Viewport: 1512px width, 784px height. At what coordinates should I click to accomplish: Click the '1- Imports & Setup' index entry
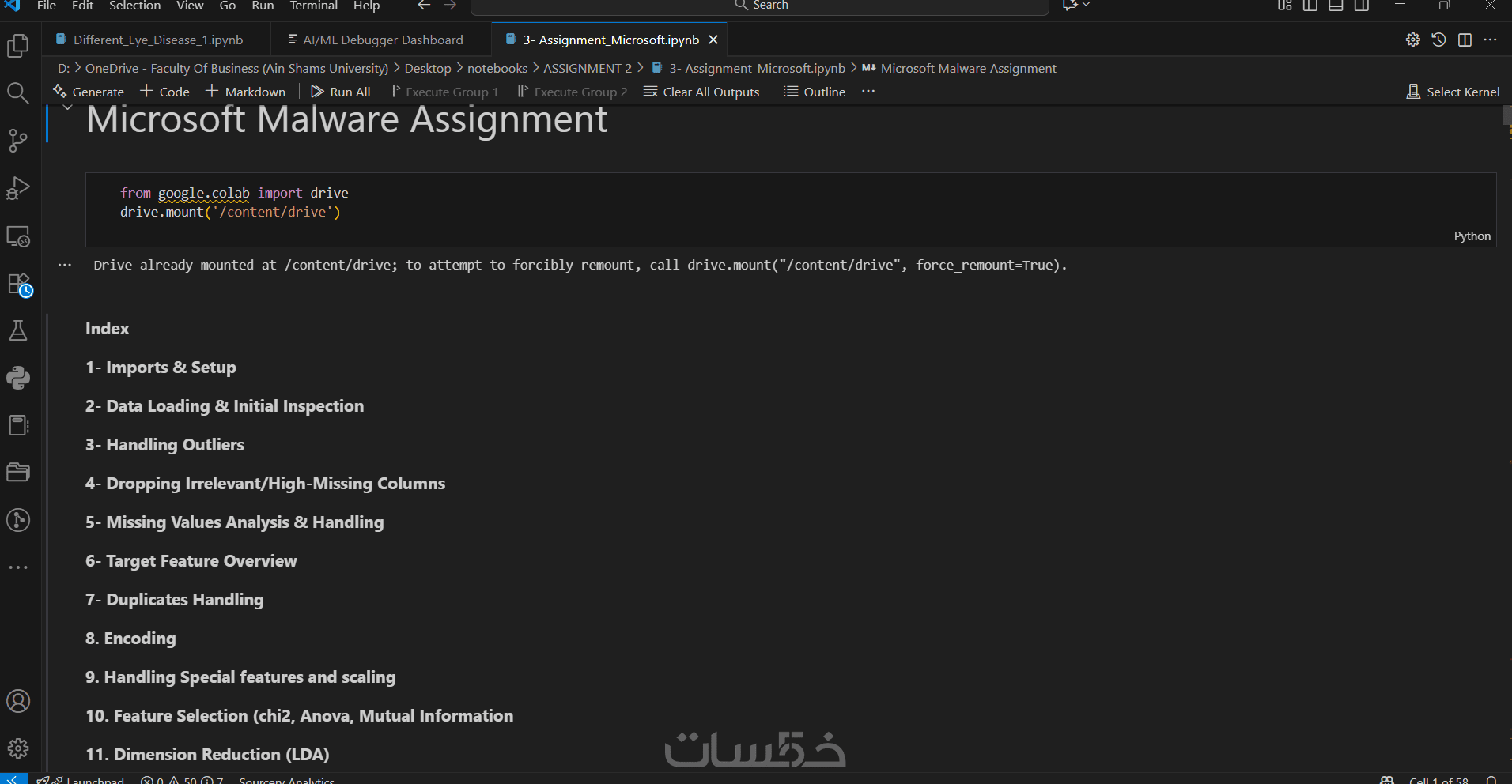click(x=161, y=367)
